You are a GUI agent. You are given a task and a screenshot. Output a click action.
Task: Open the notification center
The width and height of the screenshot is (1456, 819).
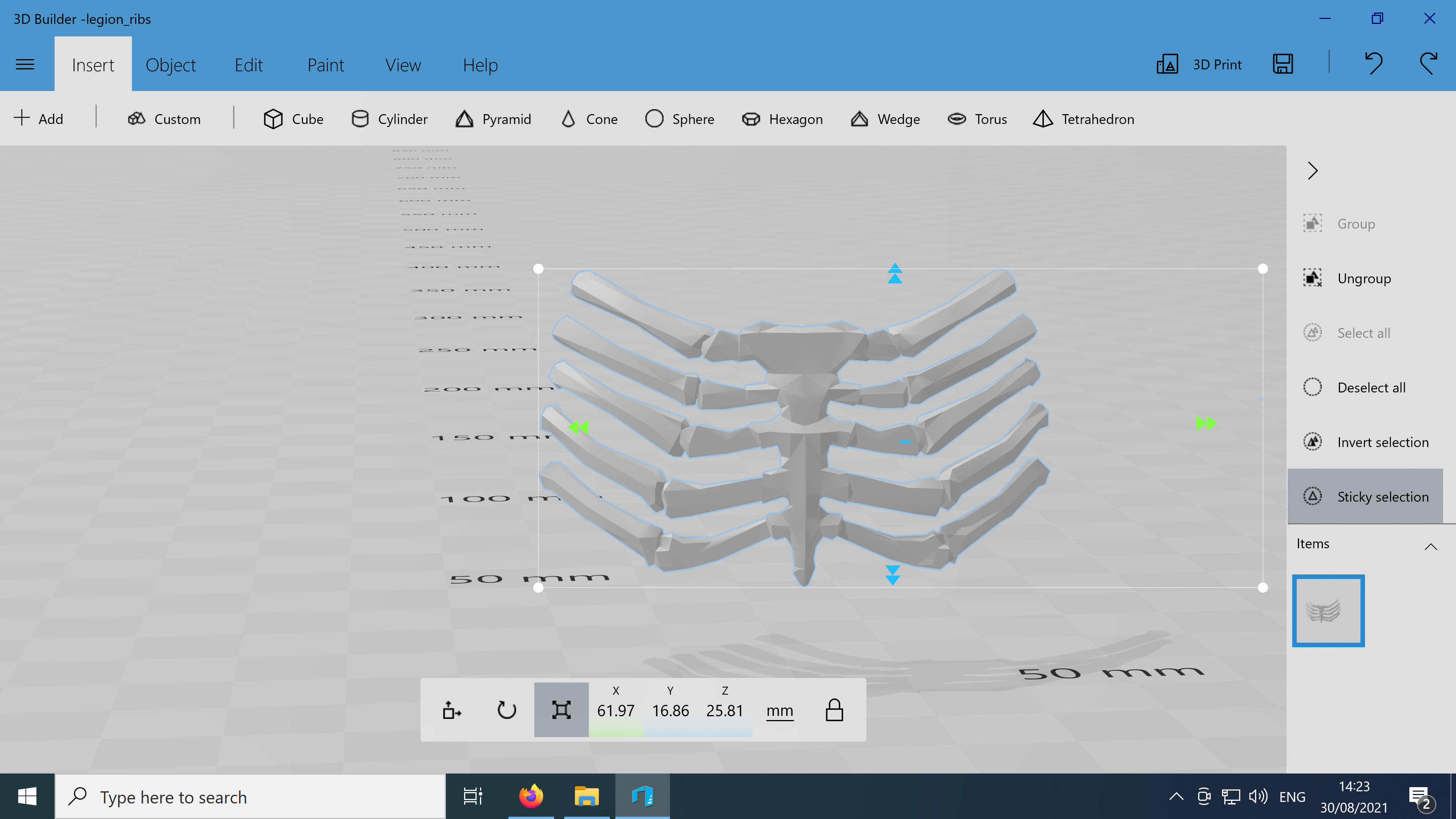(x=1421, y=797)
